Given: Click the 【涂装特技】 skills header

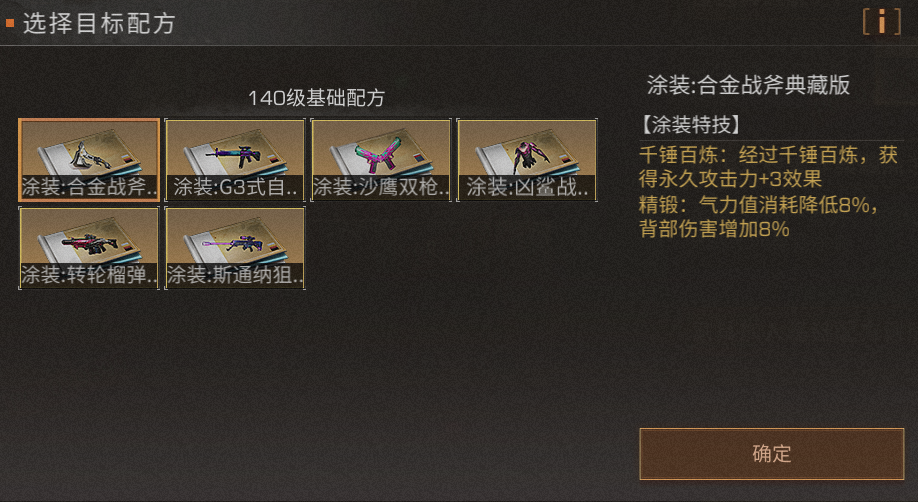Looking at the screenshot, I should [690, 125].
